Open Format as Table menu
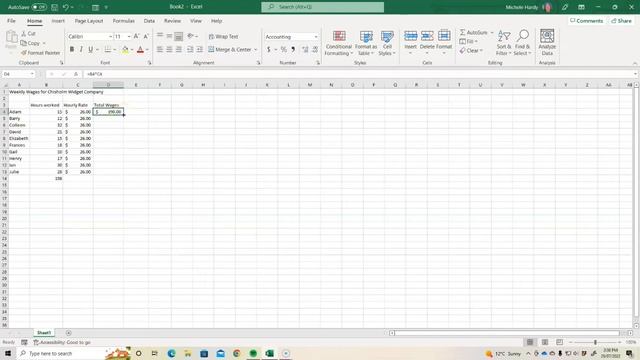This screenshot has width=640, height=360. click(366, 43)
